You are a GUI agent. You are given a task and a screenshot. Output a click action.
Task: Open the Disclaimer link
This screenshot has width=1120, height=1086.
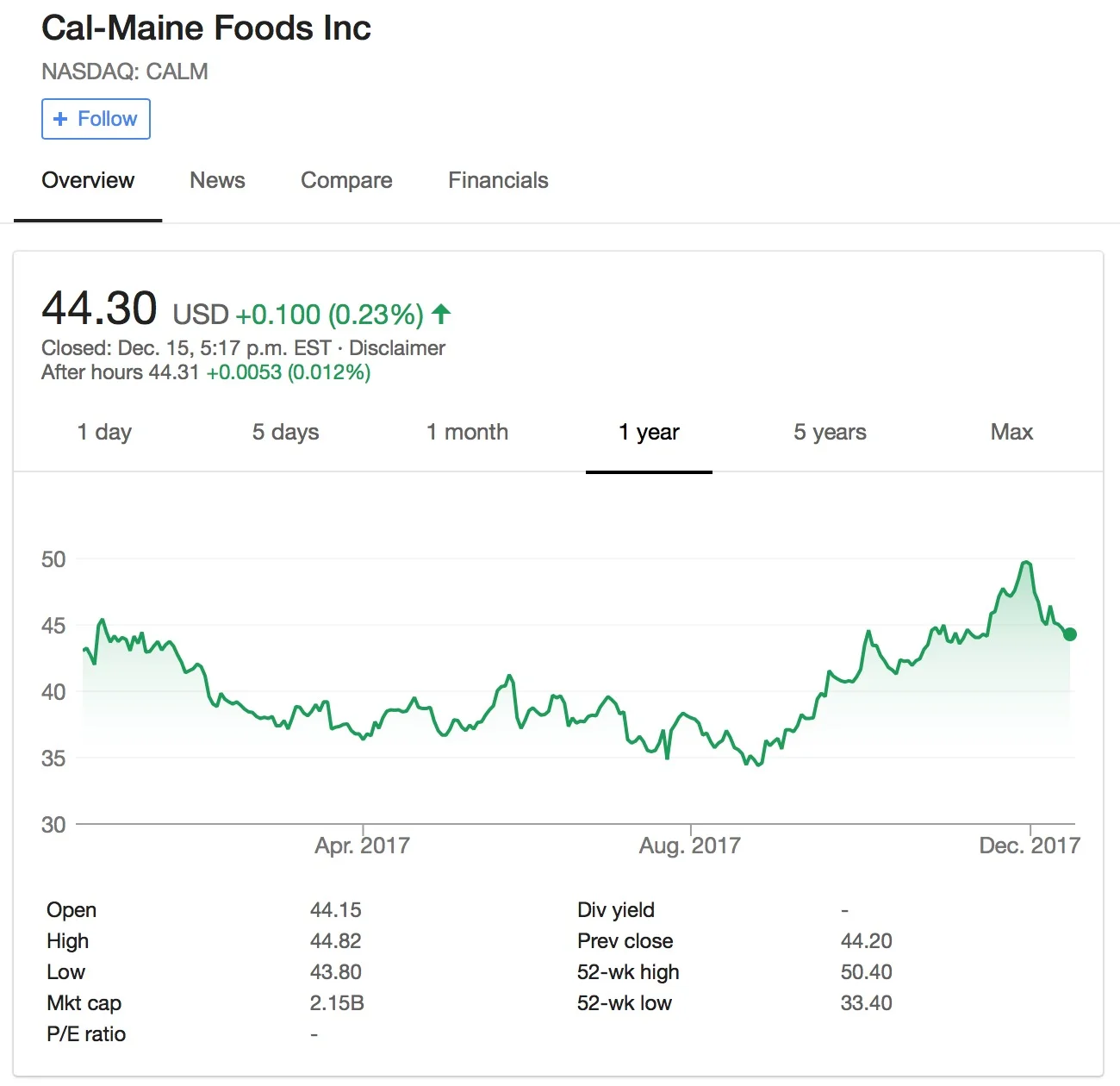point(397,348)
